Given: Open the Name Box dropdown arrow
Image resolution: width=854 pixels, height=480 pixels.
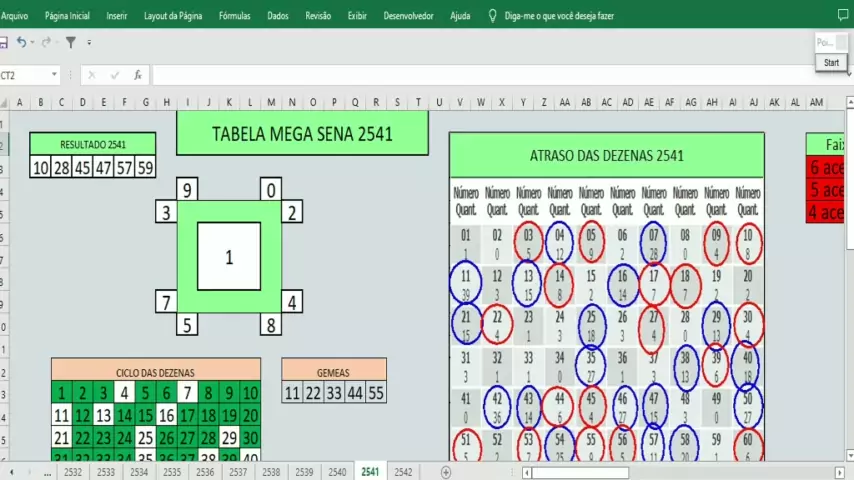Looking at the screenshot, I should click(54, 75).
